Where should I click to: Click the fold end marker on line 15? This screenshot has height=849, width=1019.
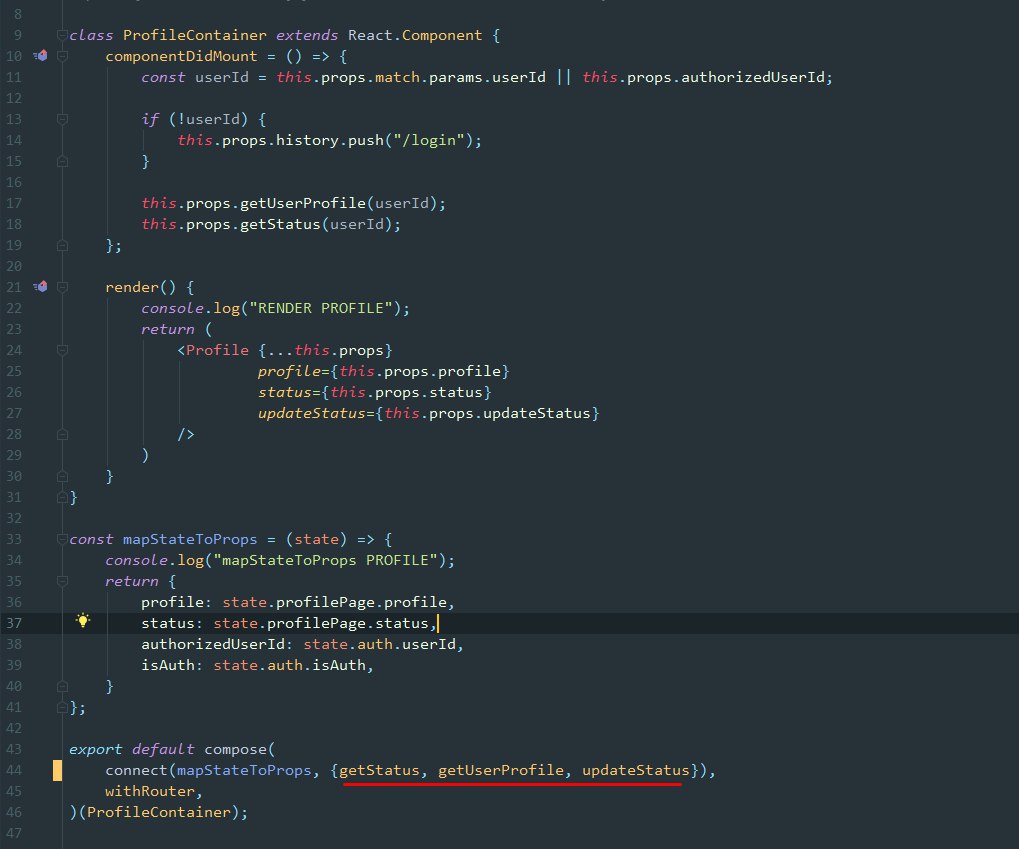pyautogui.click(x=62, y=161)
